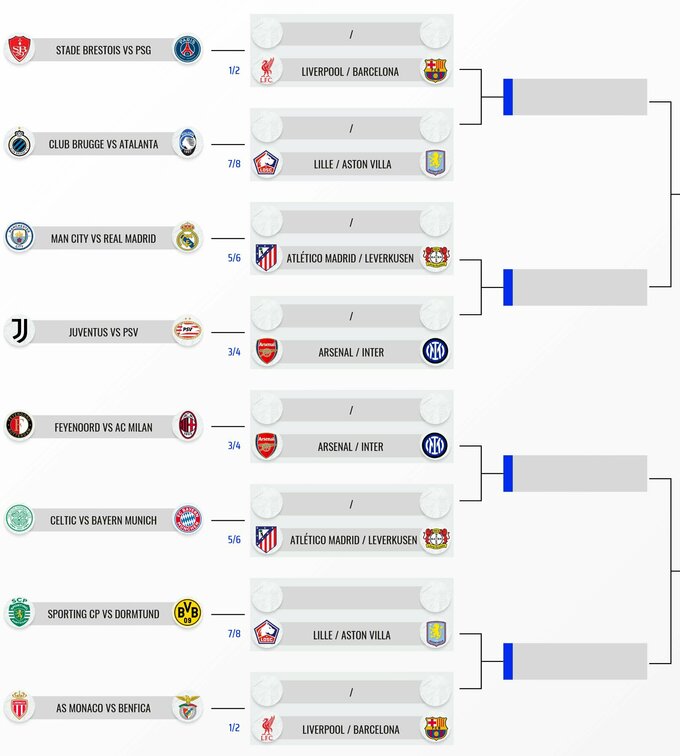Screen dimensions: 680x756
Task: Click the Borussia Dortmund BVB logo
Action: pos(187,614)
